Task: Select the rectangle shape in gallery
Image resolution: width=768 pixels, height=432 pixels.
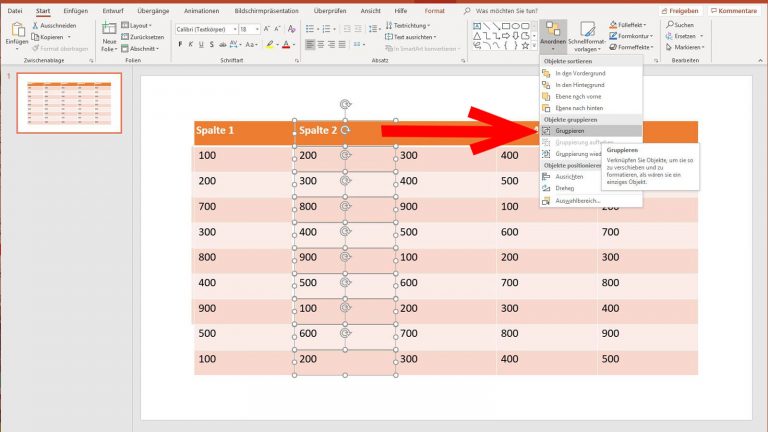Action: tap(505, 26)
